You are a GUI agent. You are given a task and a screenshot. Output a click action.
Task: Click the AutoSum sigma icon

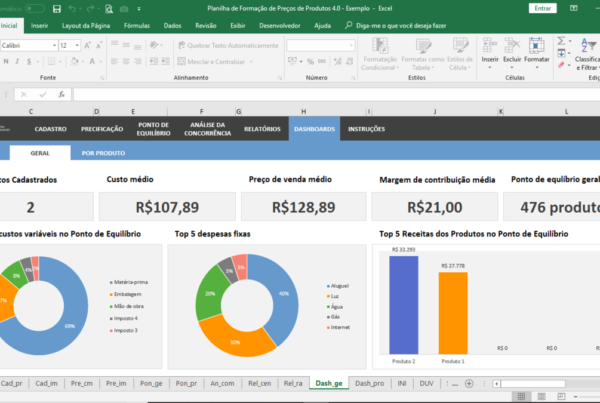tap(561, 41)
